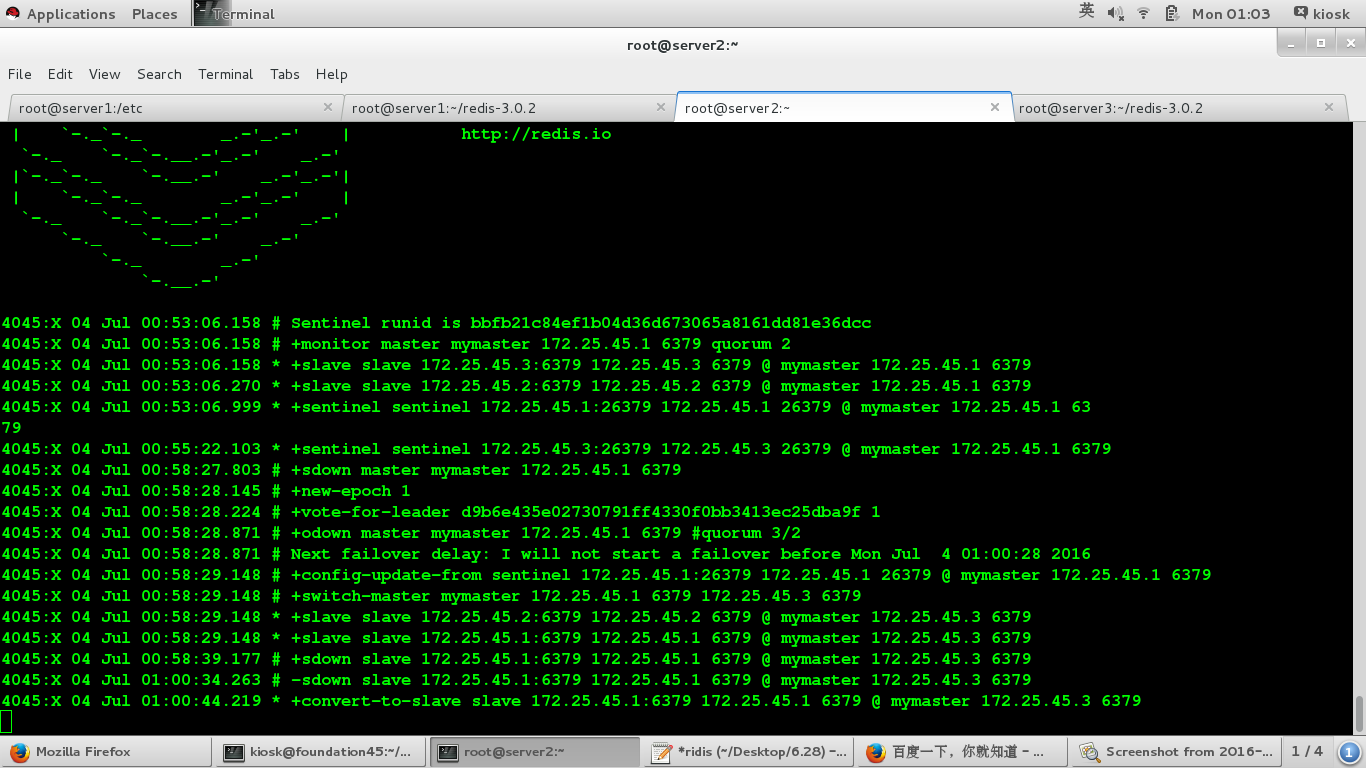1366x768 pixels.
Task: Click the +new-epoch 1 log line
Action: coord(206,491)
